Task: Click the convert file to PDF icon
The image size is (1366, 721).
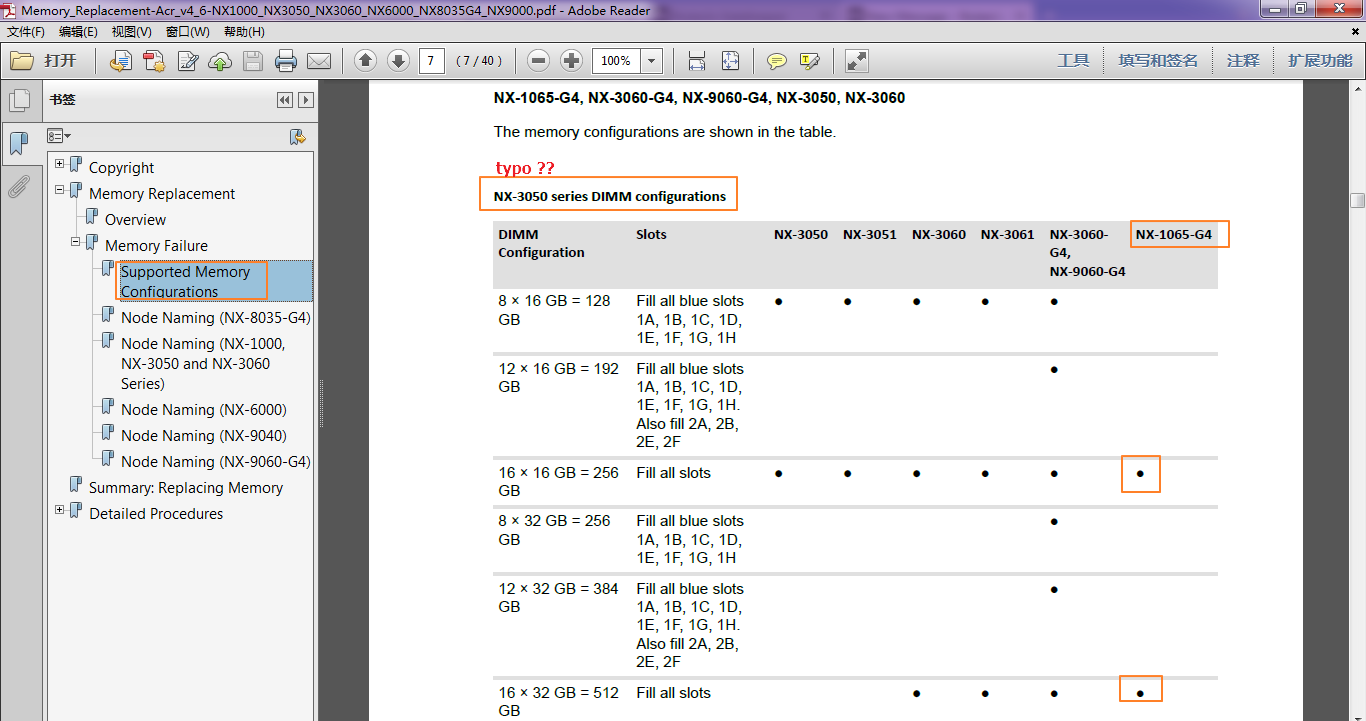Action: [121, 61]
